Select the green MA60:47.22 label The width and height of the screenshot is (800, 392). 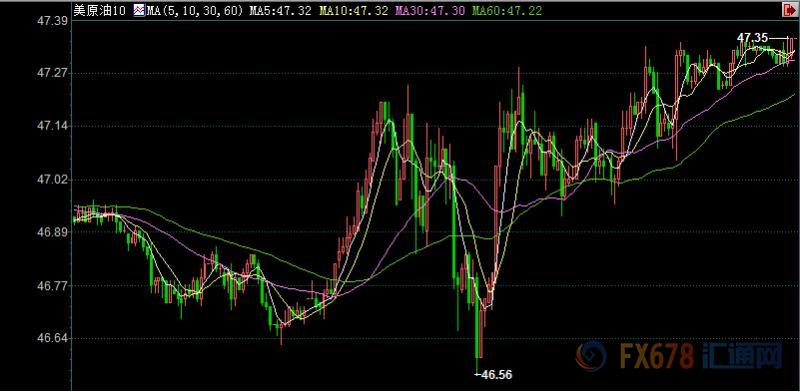point(507,10)
